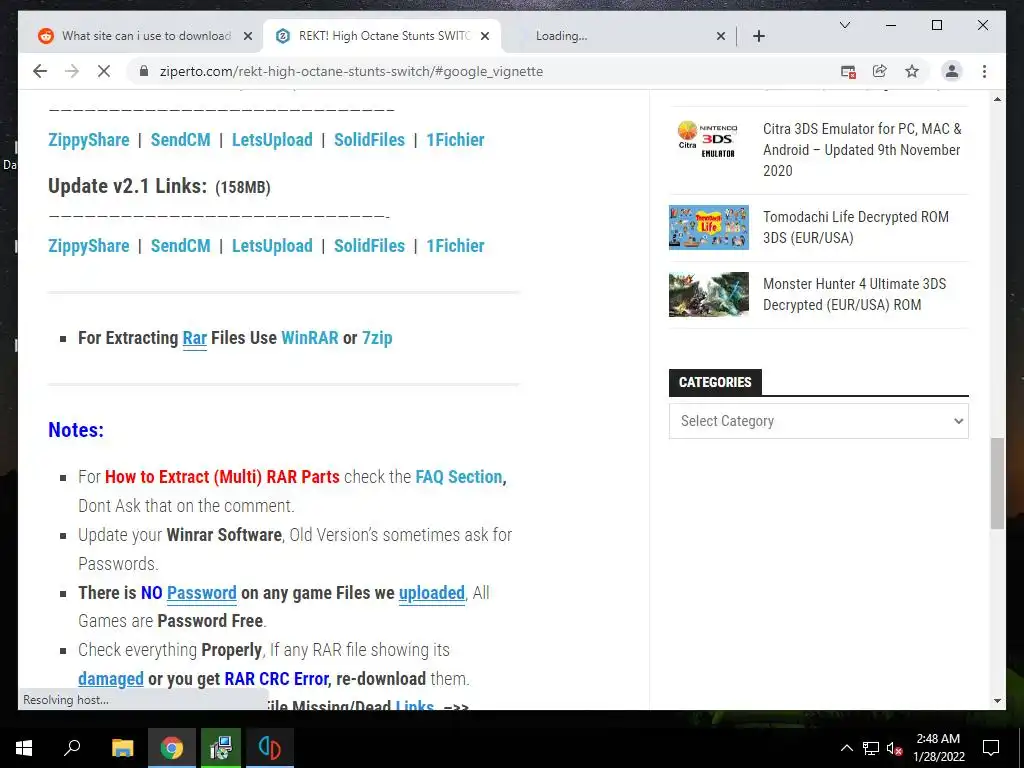Click the 'Notes:' heading
1024x768 pixels.
click(x=76, y=430)
